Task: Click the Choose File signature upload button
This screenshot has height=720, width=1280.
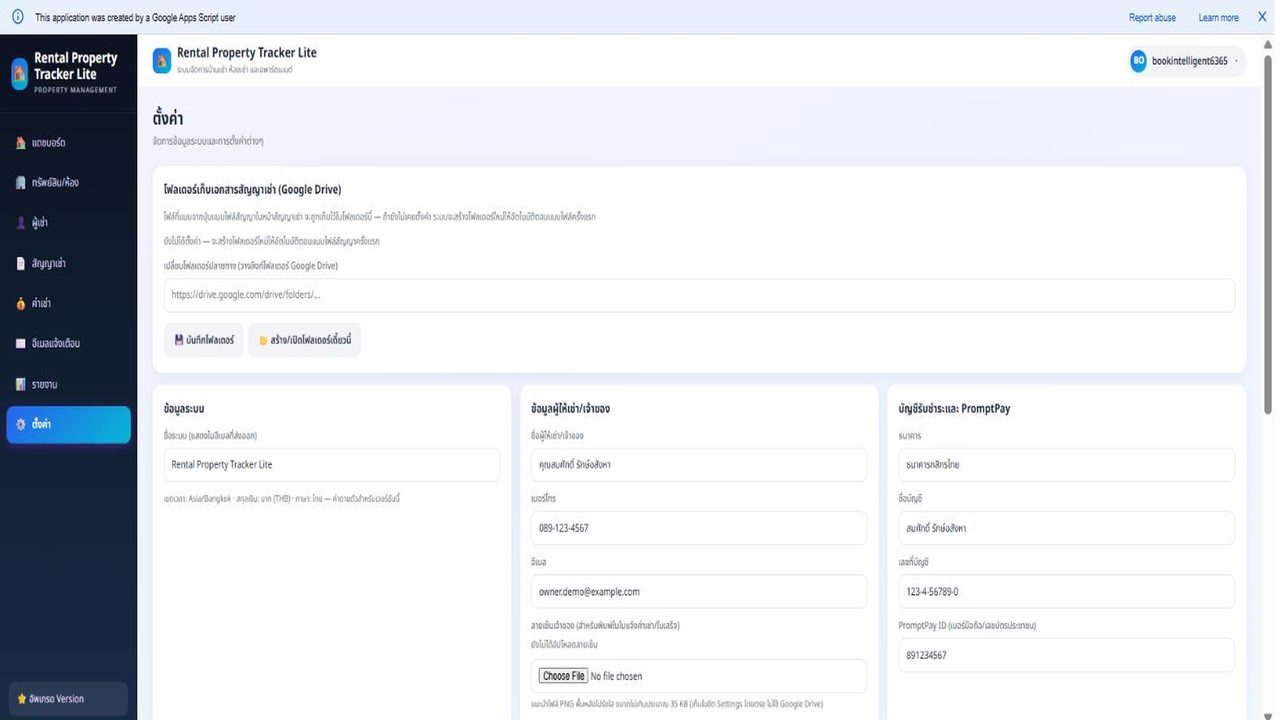Action: click(564, 676)
